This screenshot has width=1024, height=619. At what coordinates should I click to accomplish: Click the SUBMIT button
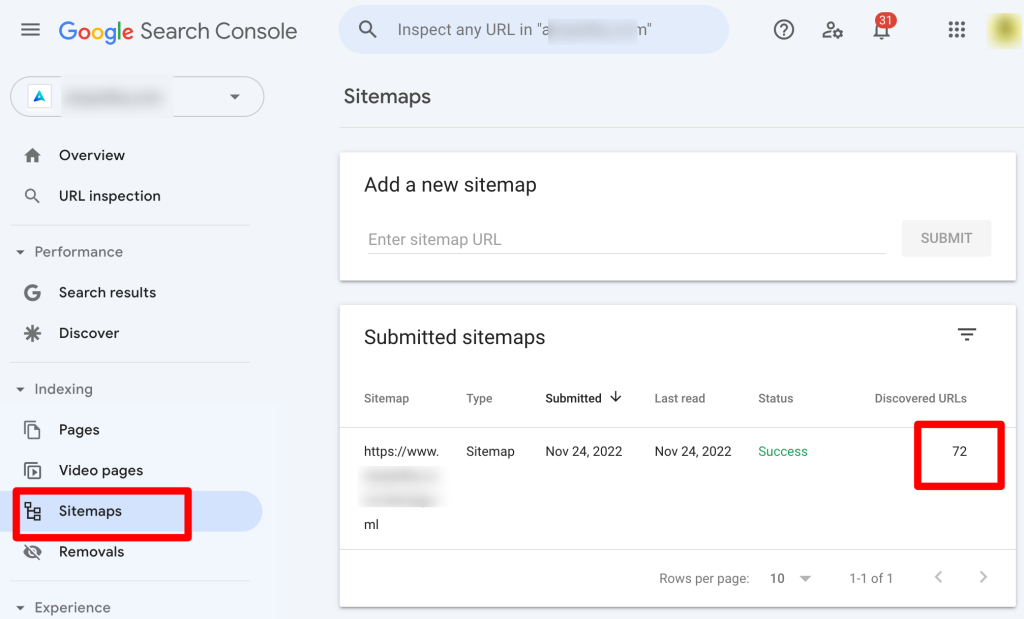pyautogui.click(x=946, y=238)
